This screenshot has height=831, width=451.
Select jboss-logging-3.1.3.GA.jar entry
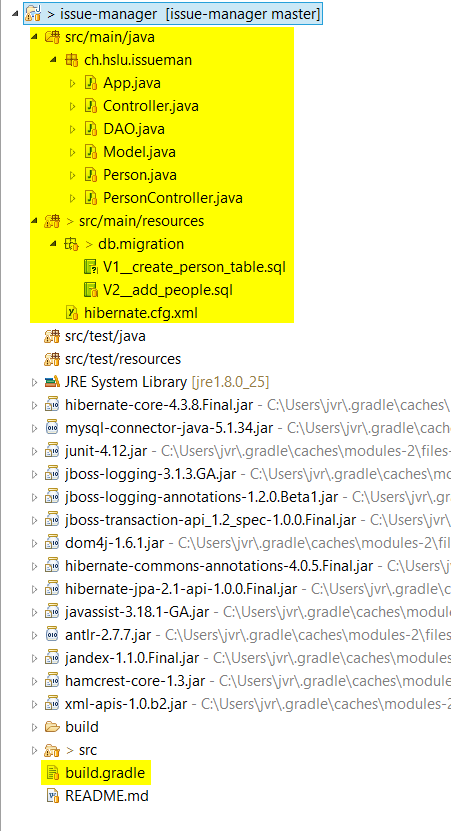tap(151, 474)
